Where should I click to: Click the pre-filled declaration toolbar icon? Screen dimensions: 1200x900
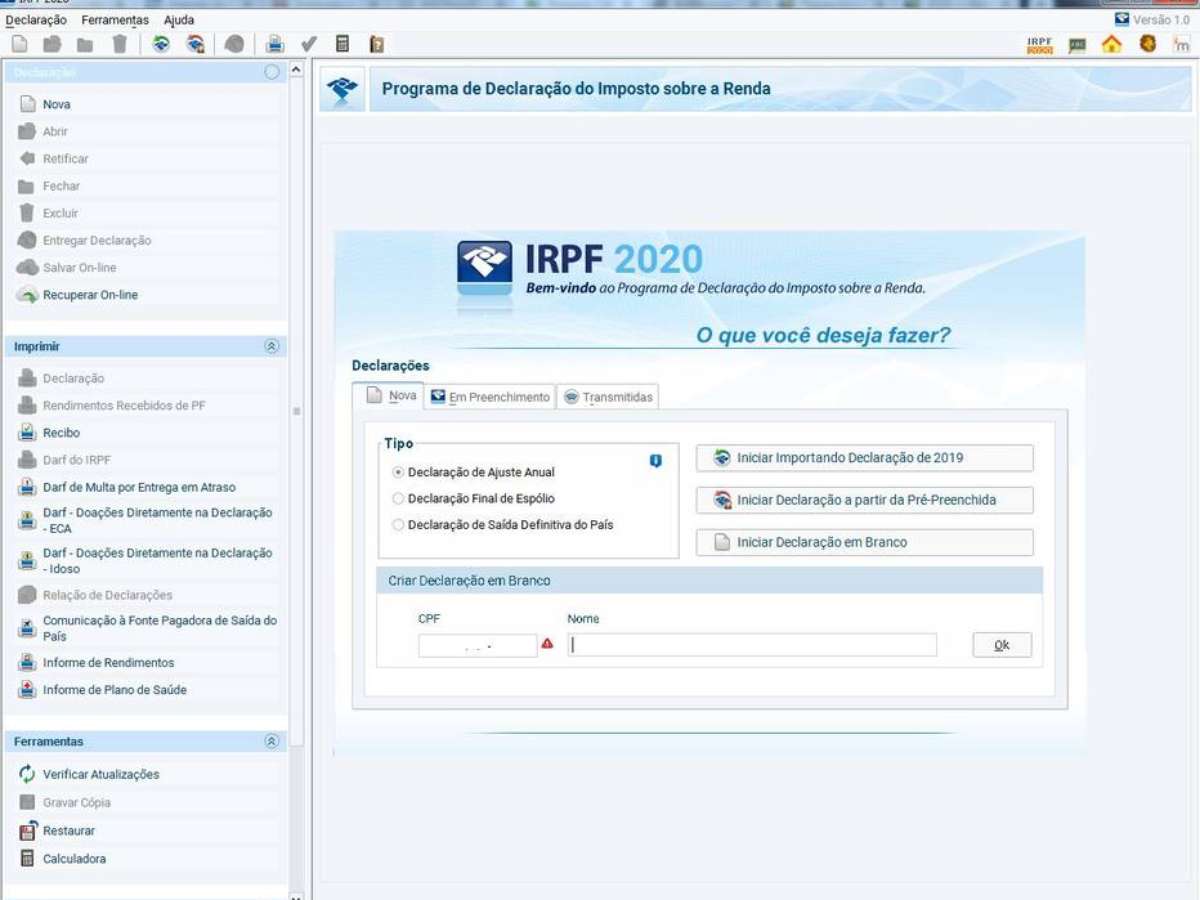(195, 44)
